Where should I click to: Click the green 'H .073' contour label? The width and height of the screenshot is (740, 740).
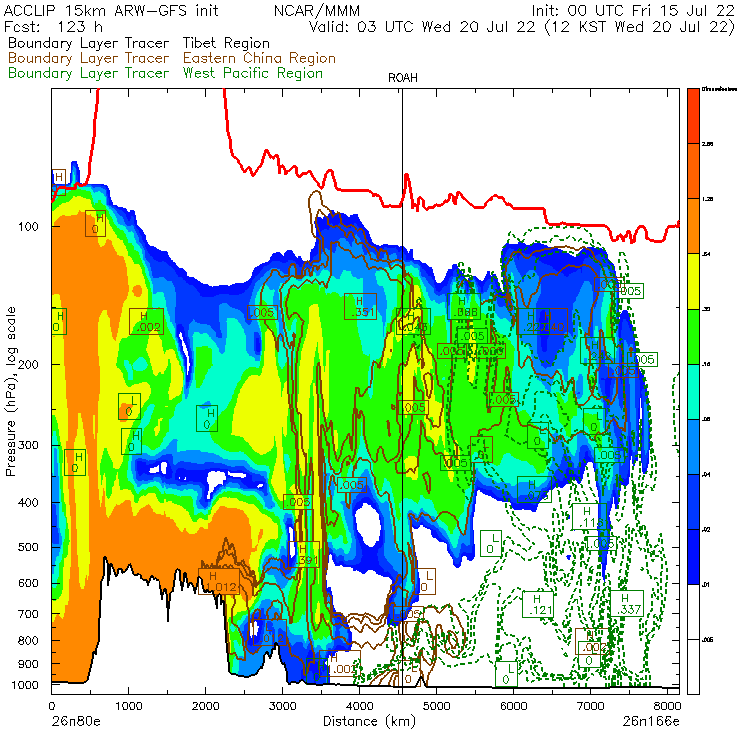[x=534, y=489]
